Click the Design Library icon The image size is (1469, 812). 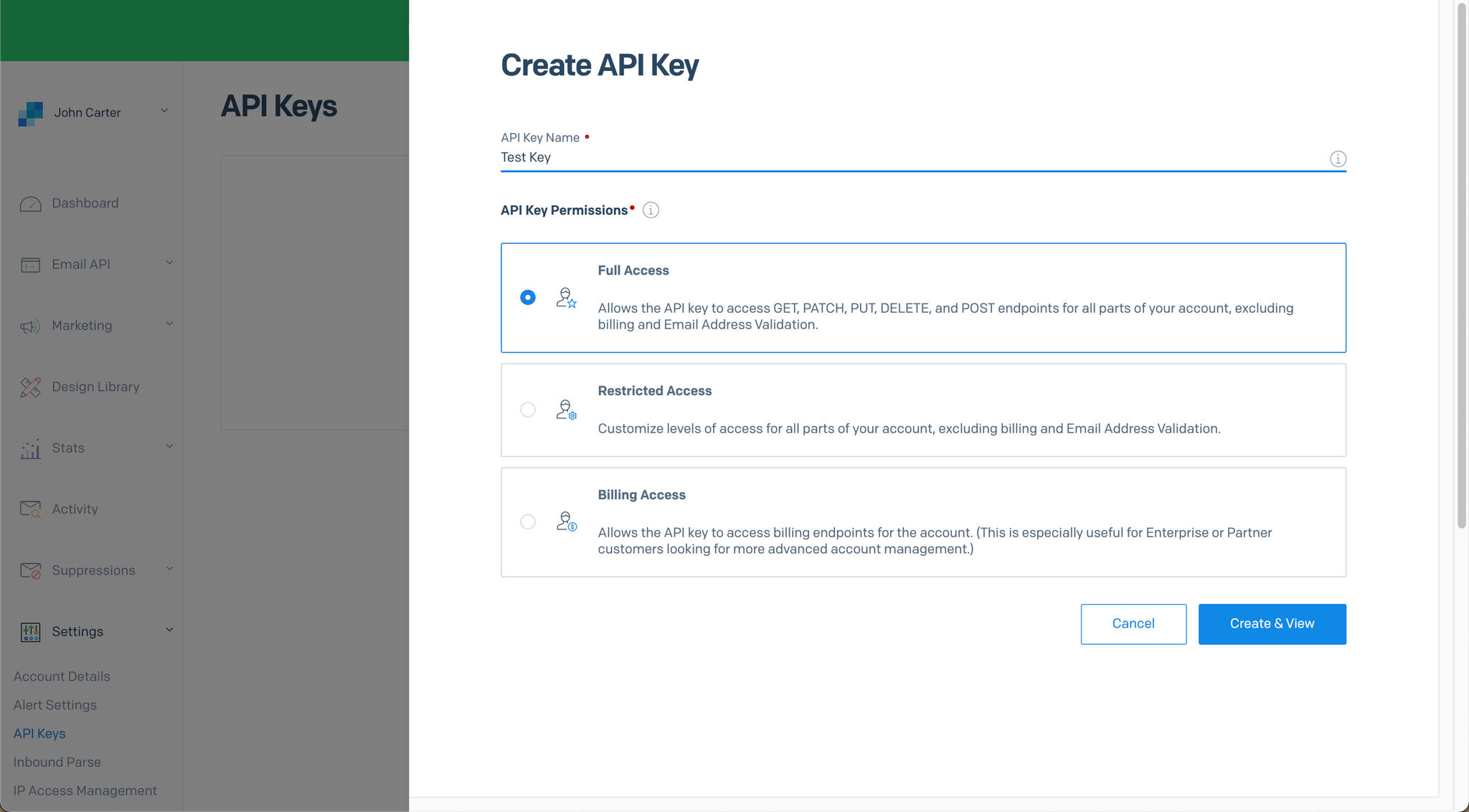pos(30,387)
